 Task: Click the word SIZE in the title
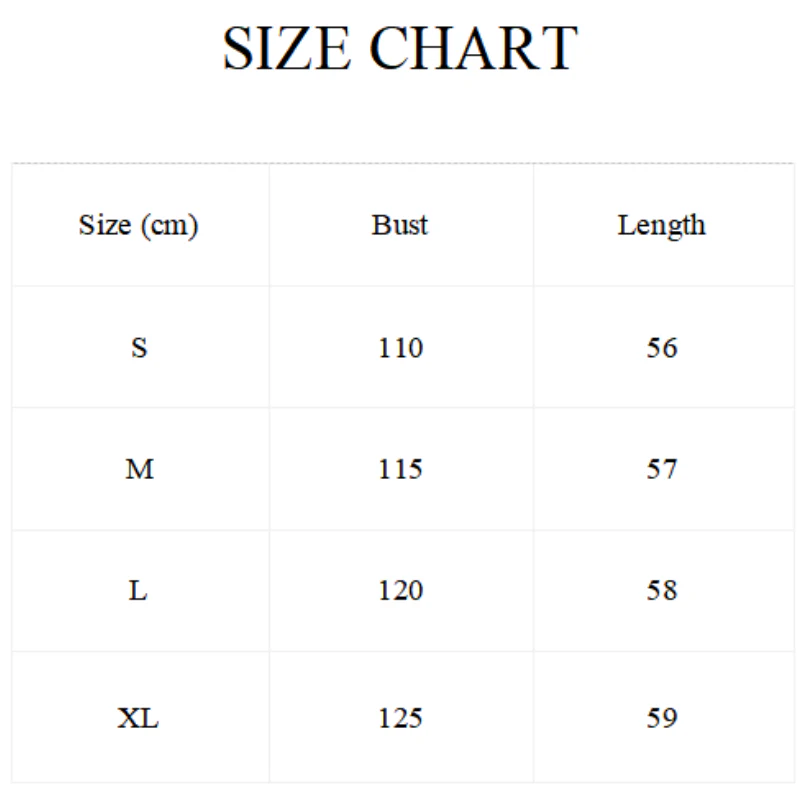pyautogui.click(x=287, y=48)
